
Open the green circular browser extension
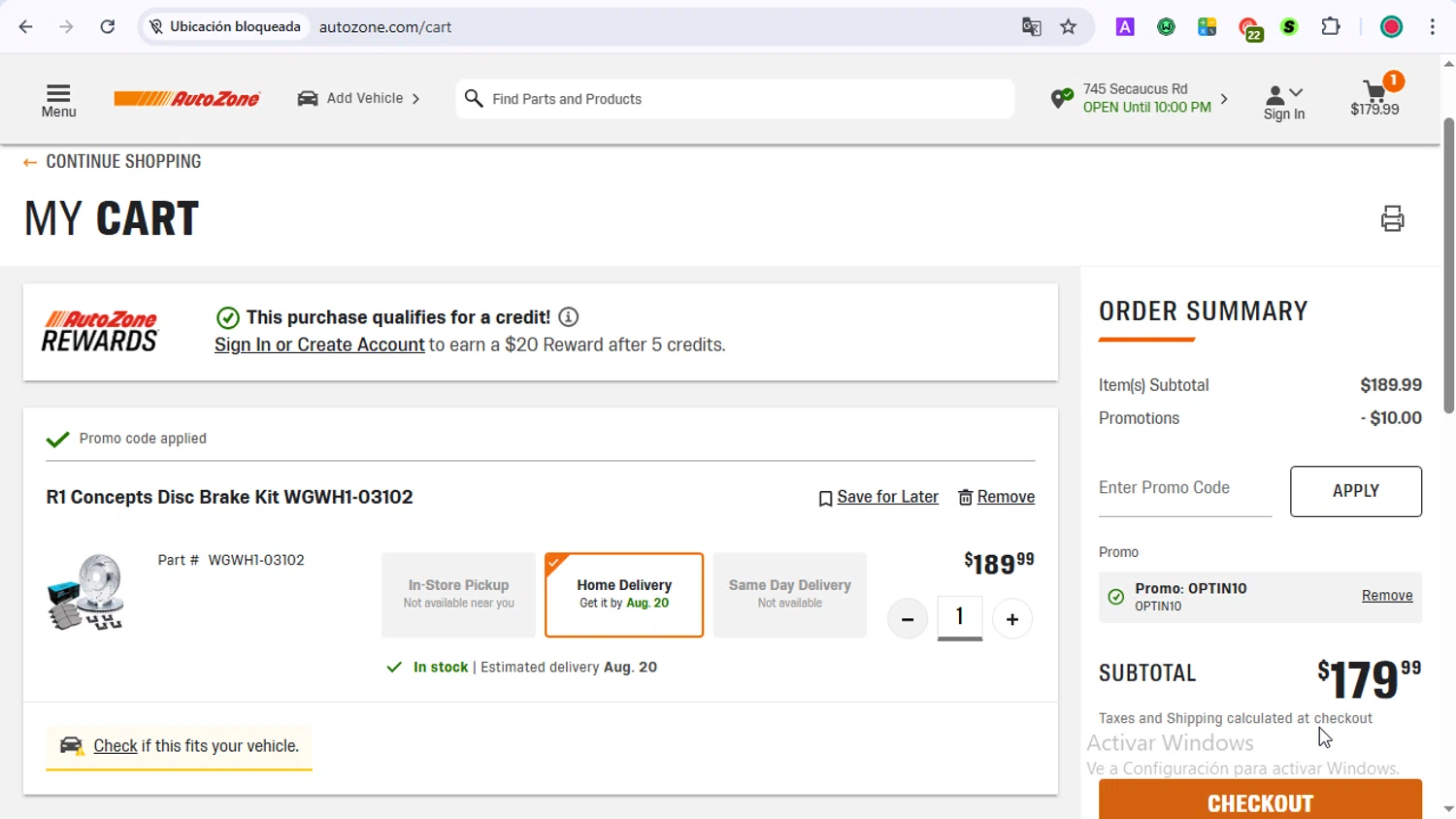coord(1166,27)
